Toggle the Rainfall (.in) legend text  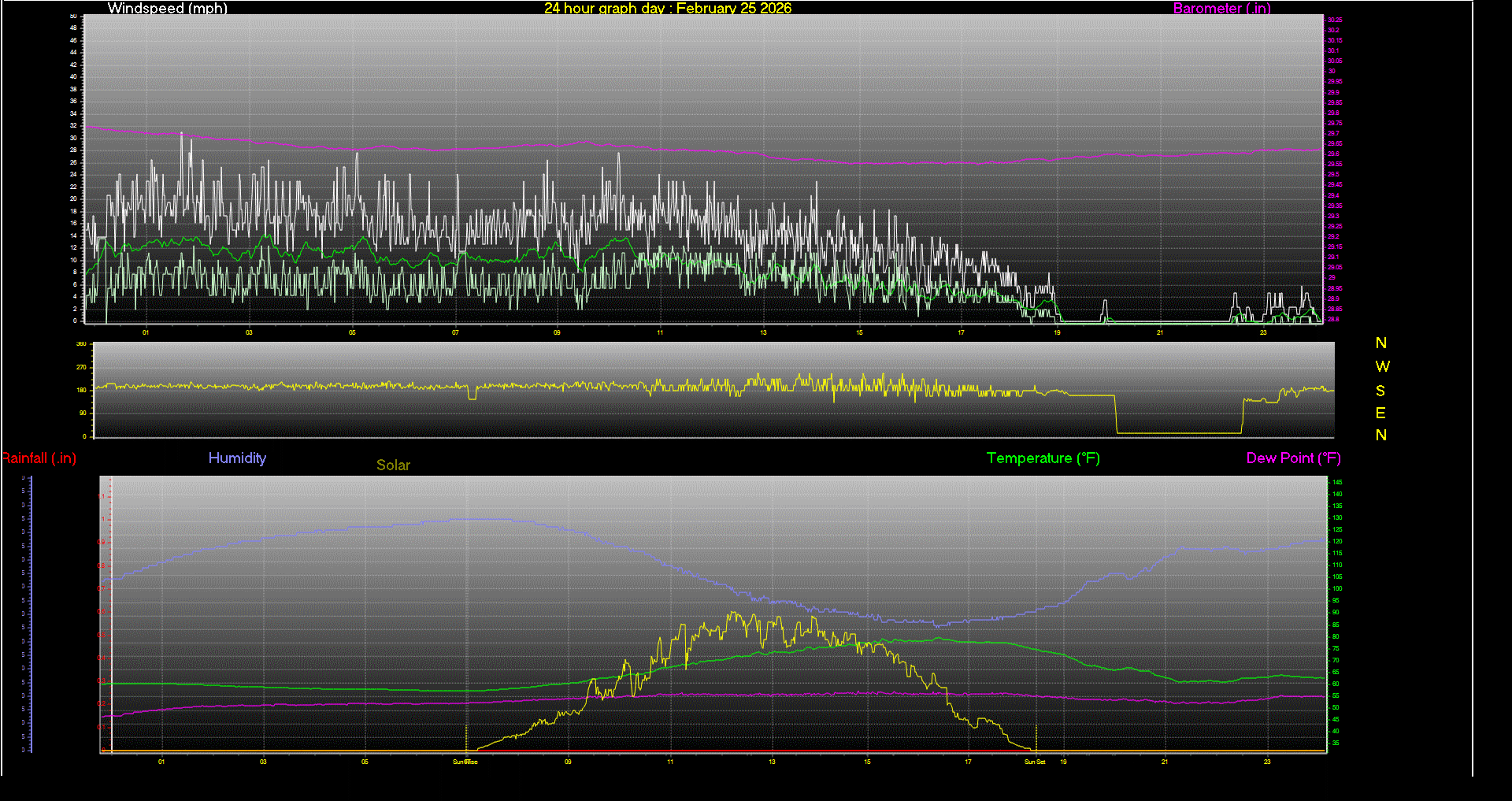39,458
